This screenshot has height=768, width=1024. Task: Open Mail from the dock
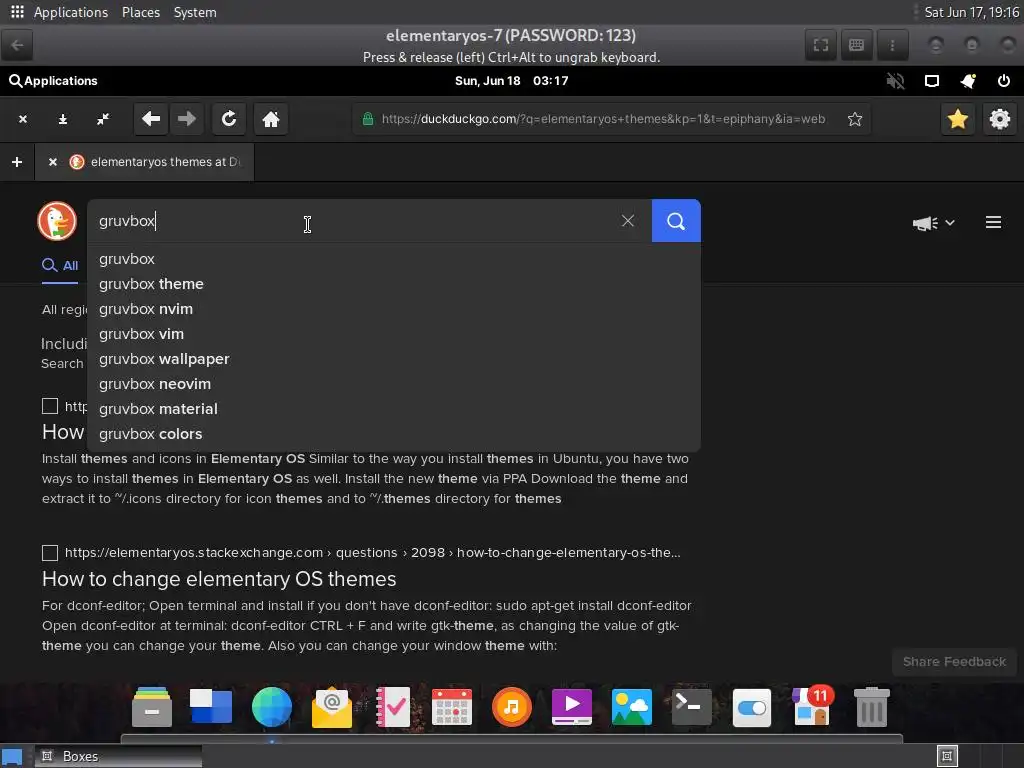[332, 707]
